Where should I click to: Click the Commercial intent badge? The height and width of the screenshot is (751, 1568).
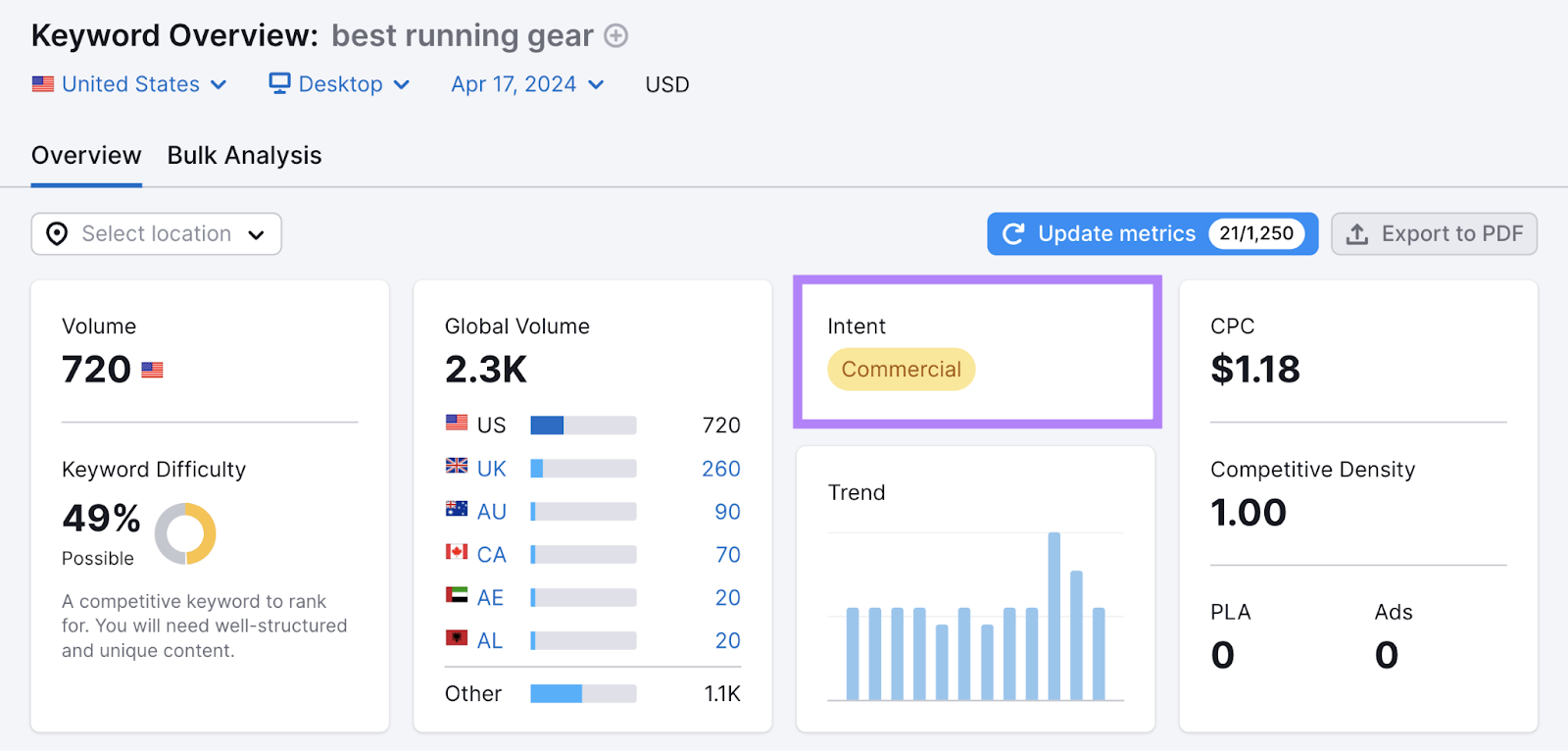tap(902, 370)
